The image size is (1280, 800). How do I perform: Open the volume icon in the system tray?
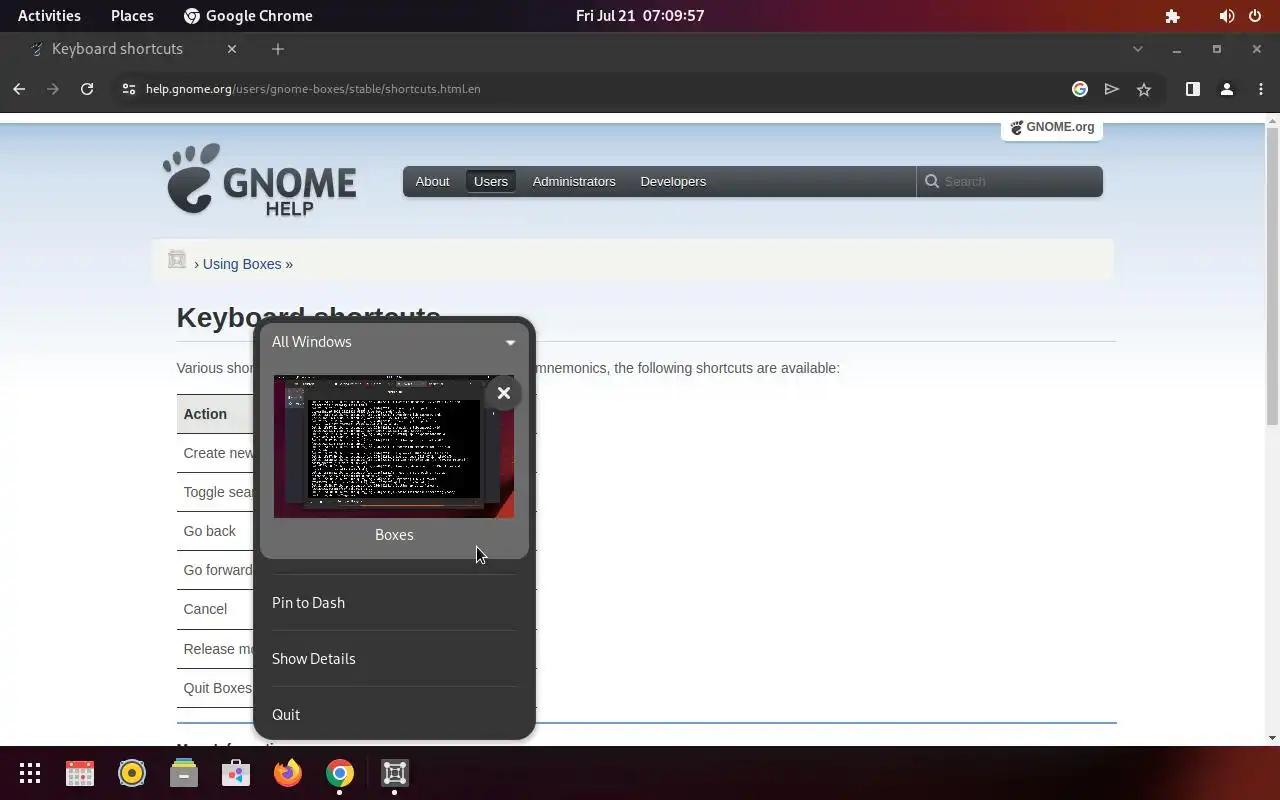pyautogui.click(x=1227, y=16)
